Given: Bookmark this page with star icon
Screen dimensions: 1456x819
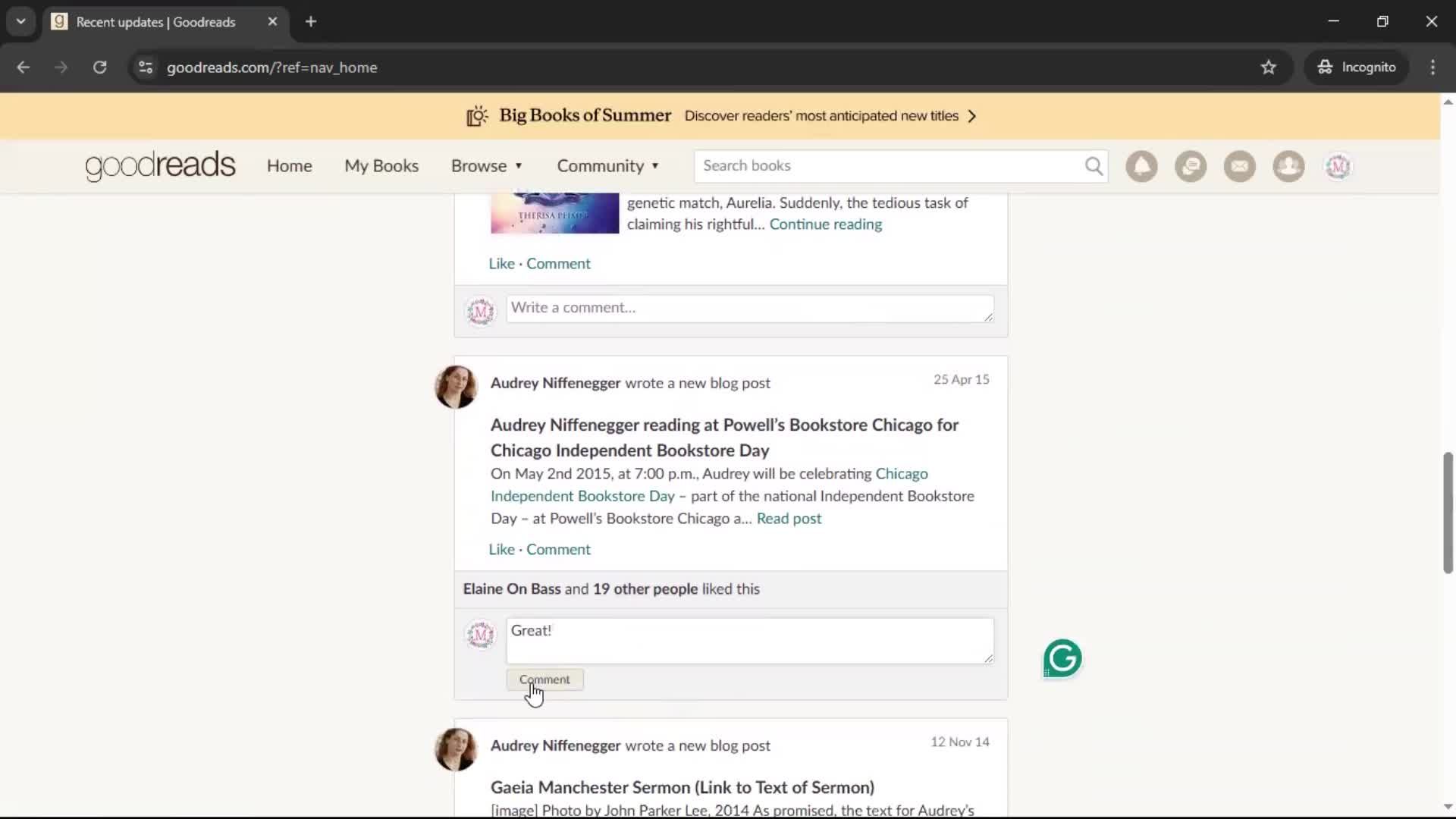Looking at the screenshot, I should click(x=1269, y=67).
